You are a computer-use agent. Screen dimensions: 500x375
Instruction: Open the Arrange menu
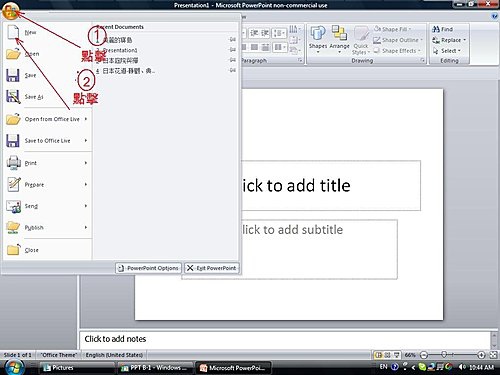click(339, 39)
